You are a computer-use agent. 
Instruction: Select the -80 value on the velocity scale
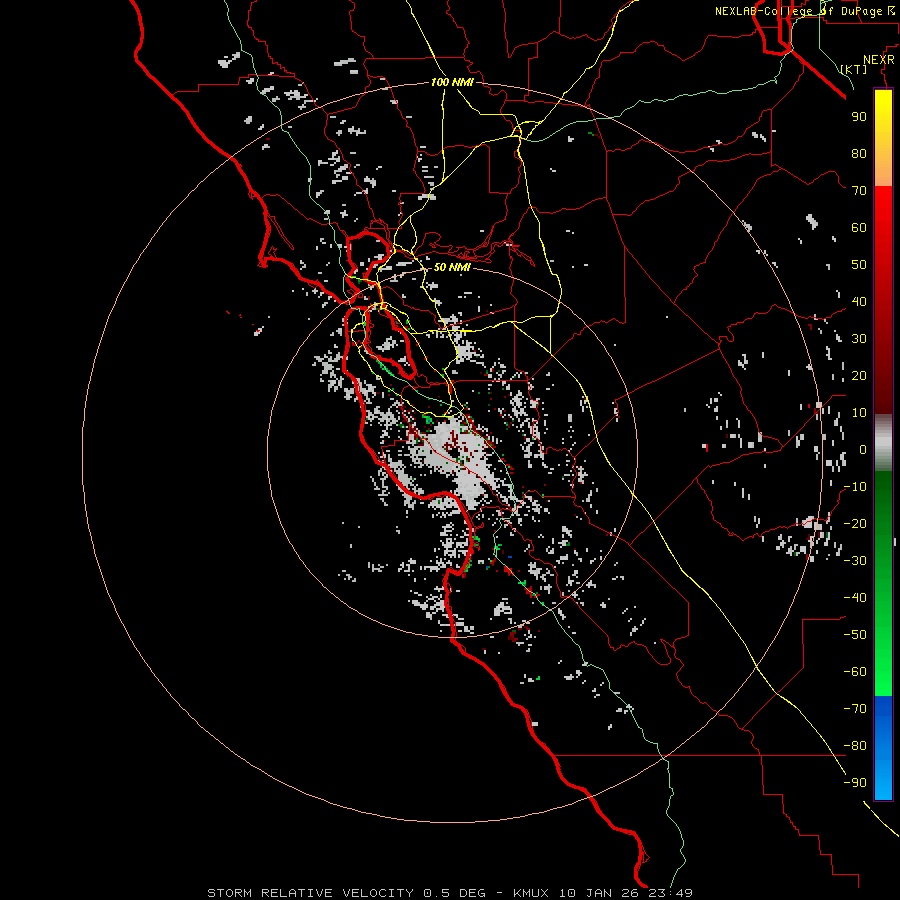click(x=855, y=746)
